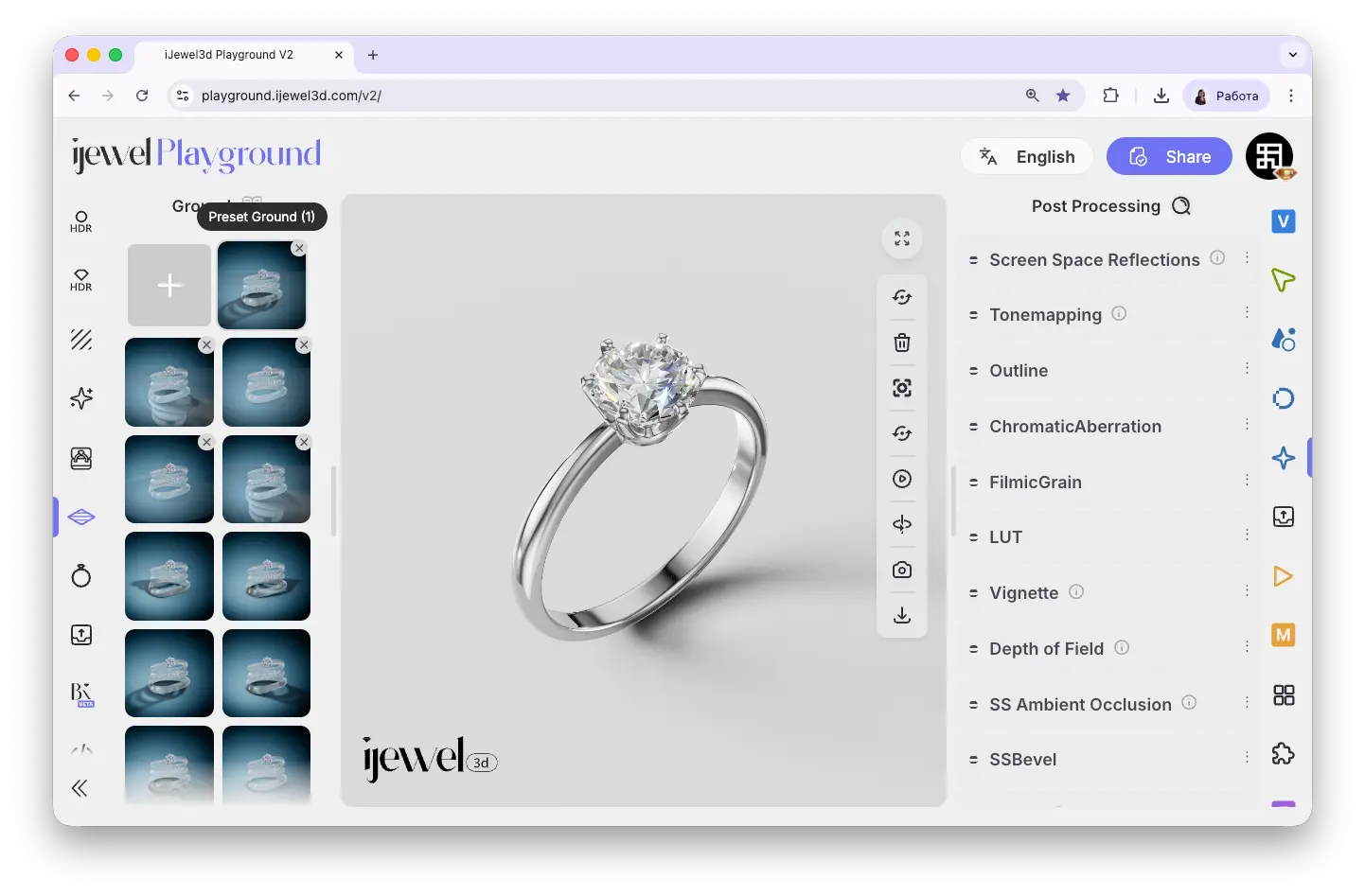
Task: Open three-dot menu for Screen Space Reflections
Action: tap(1247, 257)
